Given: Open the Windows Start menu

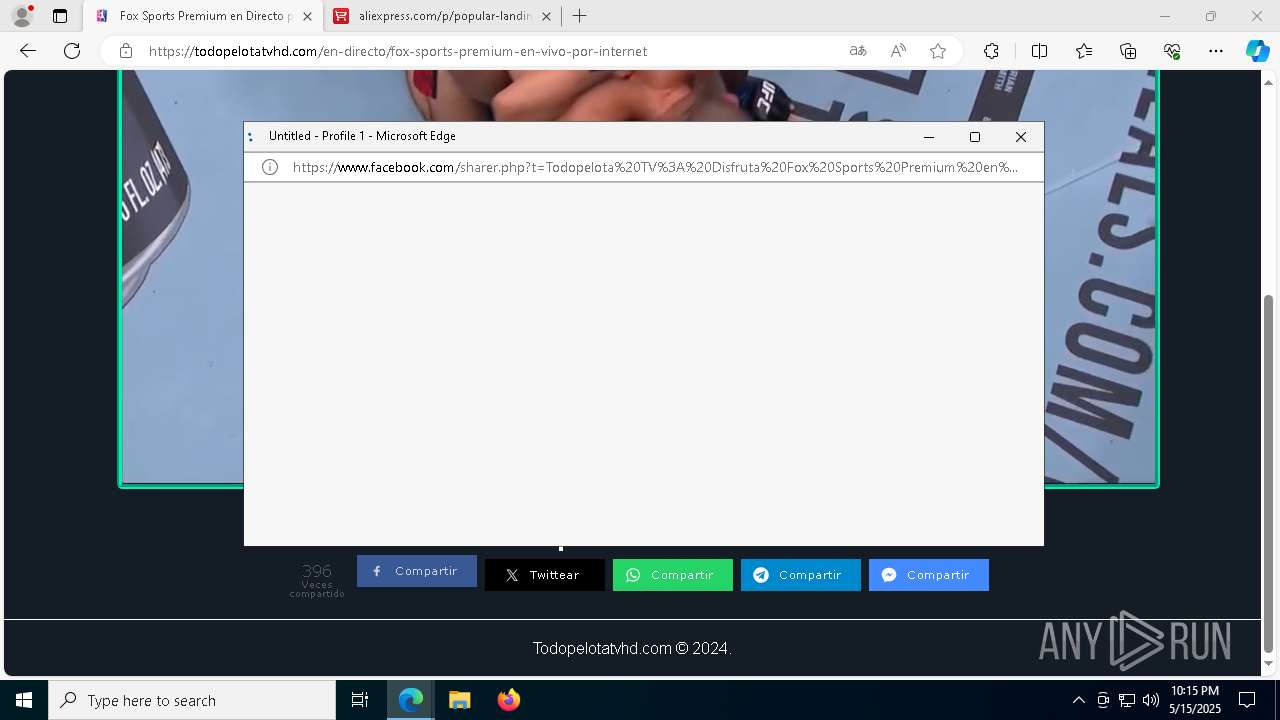Looking at the screenshot, I should point(24,700).
